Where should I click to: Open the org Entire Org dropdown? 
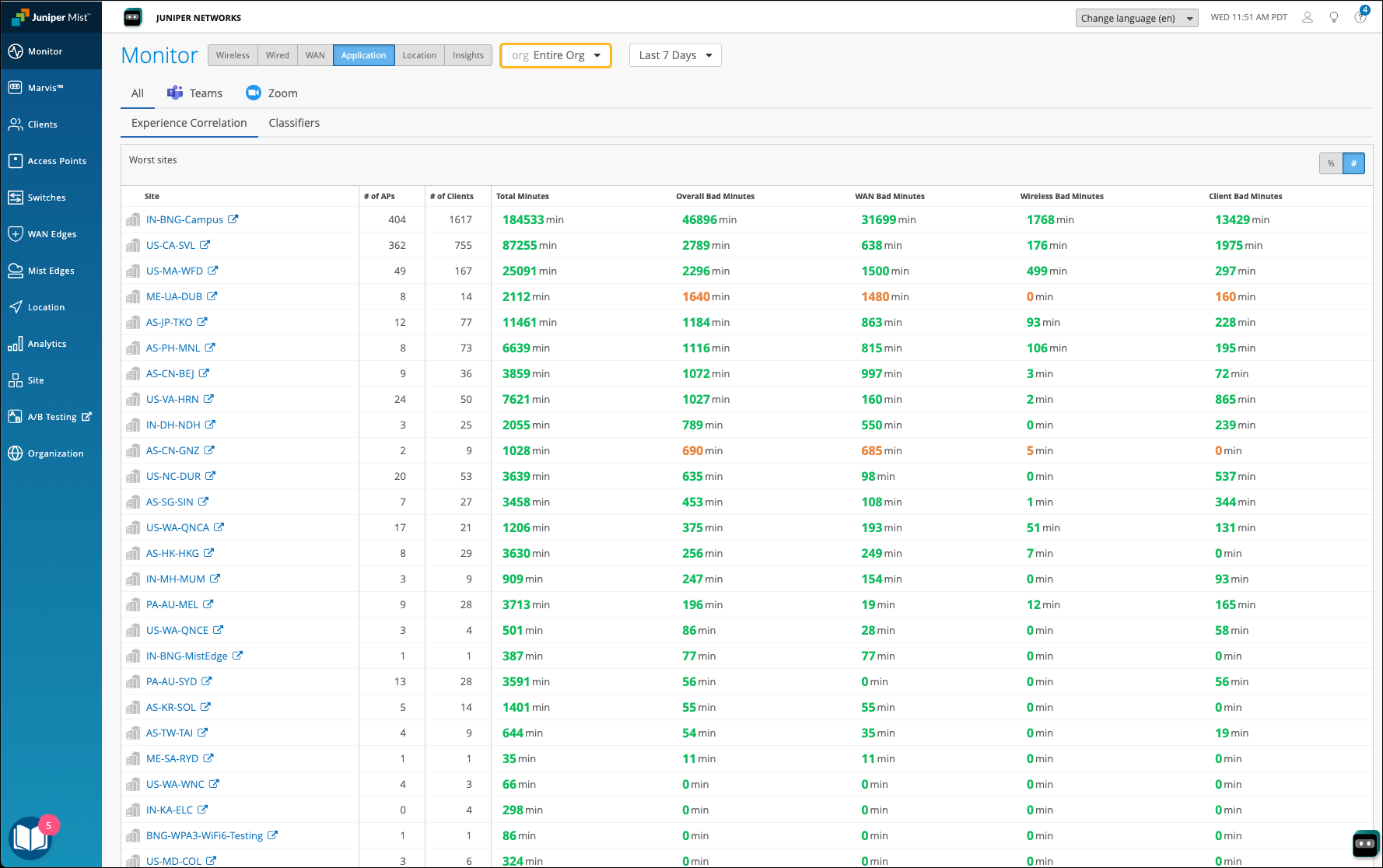(555, 55)
